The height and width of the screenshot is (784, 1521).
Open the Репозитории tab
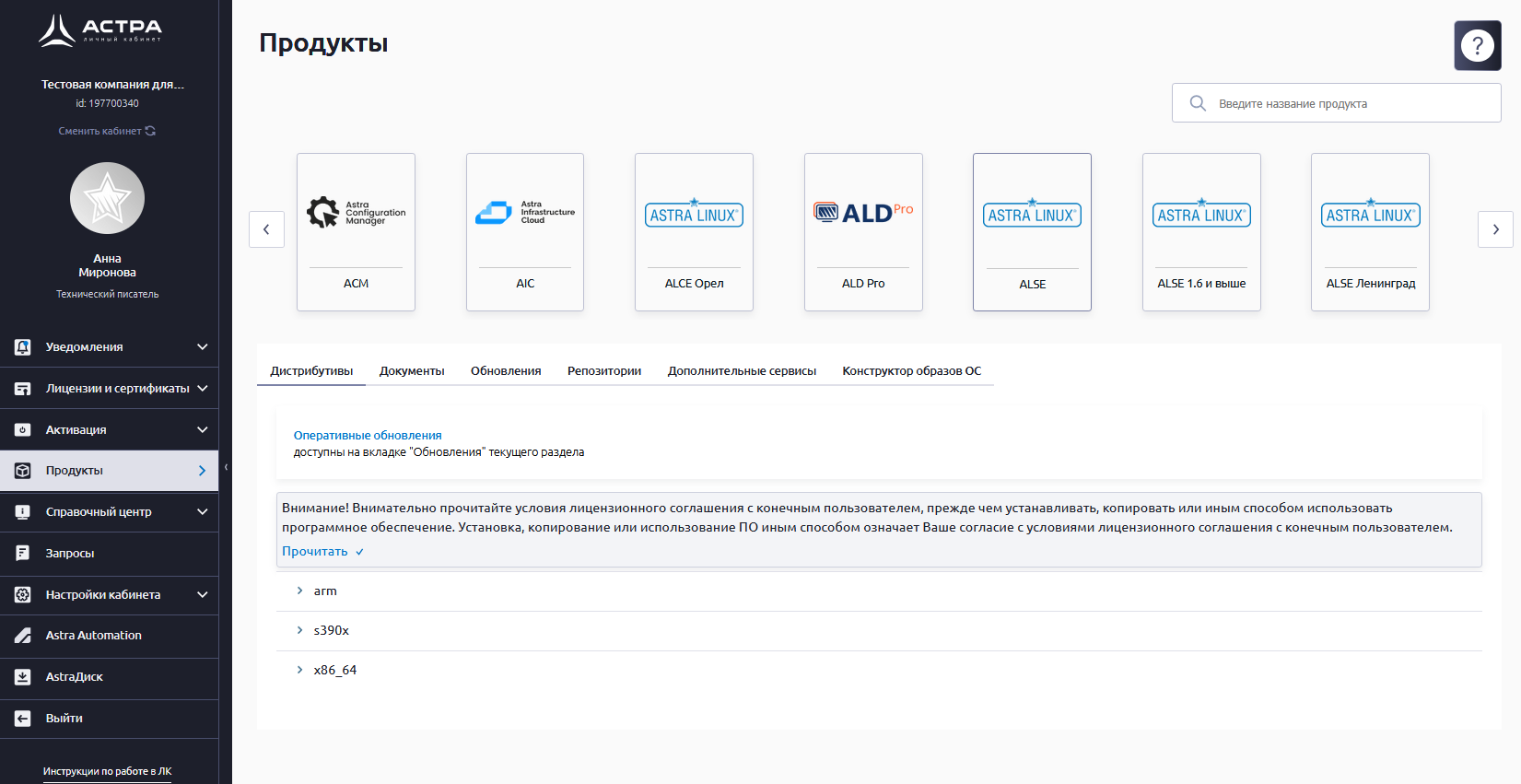[604, 371]
